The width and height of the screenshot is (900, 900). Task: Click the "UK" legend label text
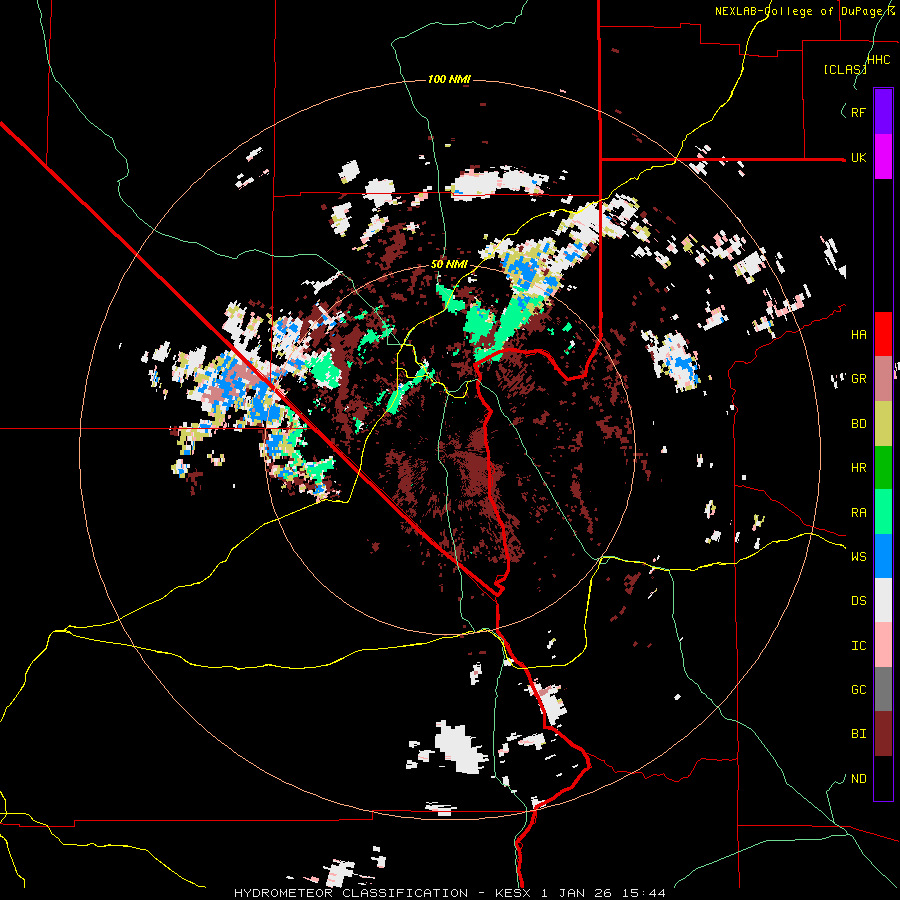click(x=858, y=158)
